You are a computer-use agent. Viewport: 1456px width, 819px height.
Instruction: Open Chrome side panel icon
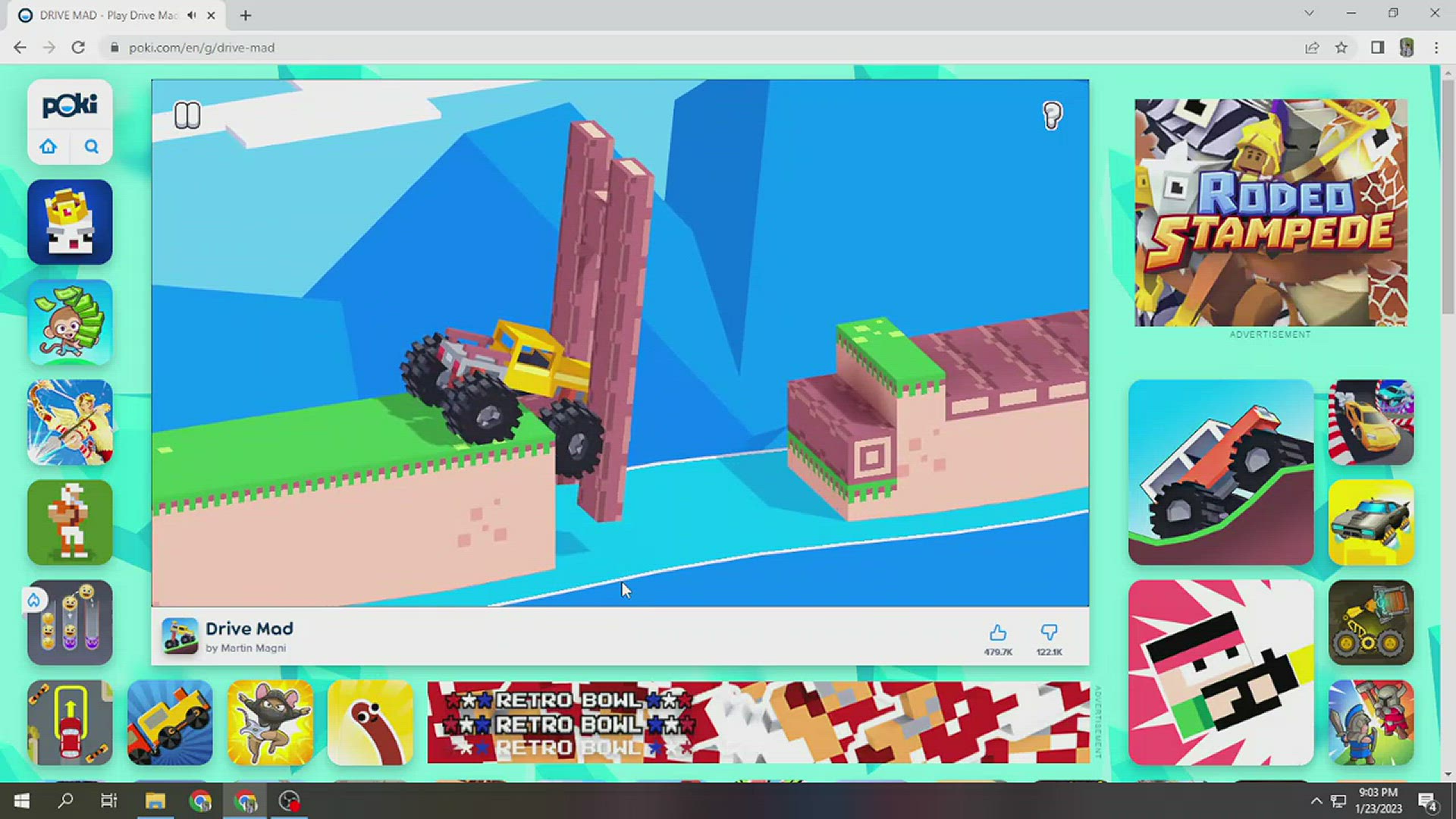point(1378,48)
